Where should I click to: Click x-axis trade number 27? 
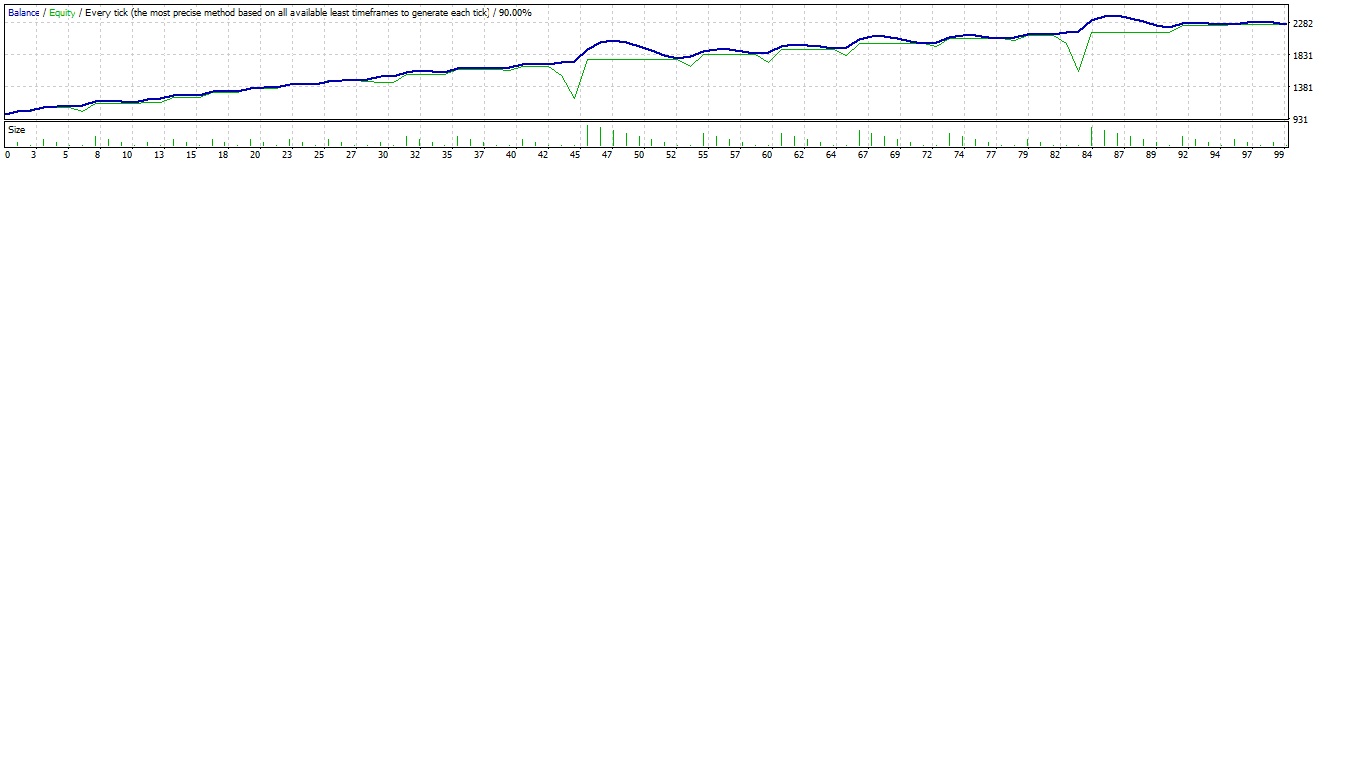pos(351,155)
